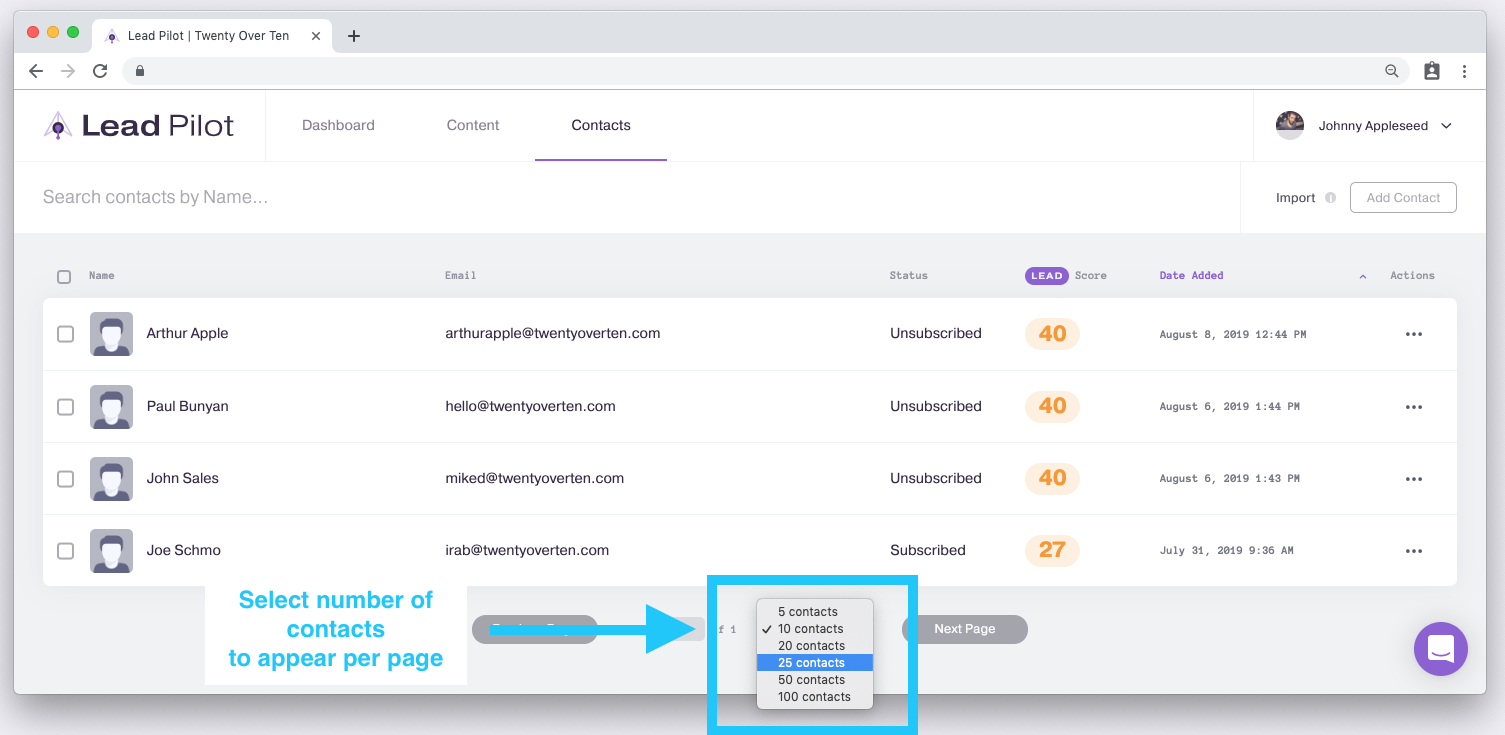Click the lock icon in address bar
Image resolution: width=1505 pixels, height=735 pixels.
point(140,71)
